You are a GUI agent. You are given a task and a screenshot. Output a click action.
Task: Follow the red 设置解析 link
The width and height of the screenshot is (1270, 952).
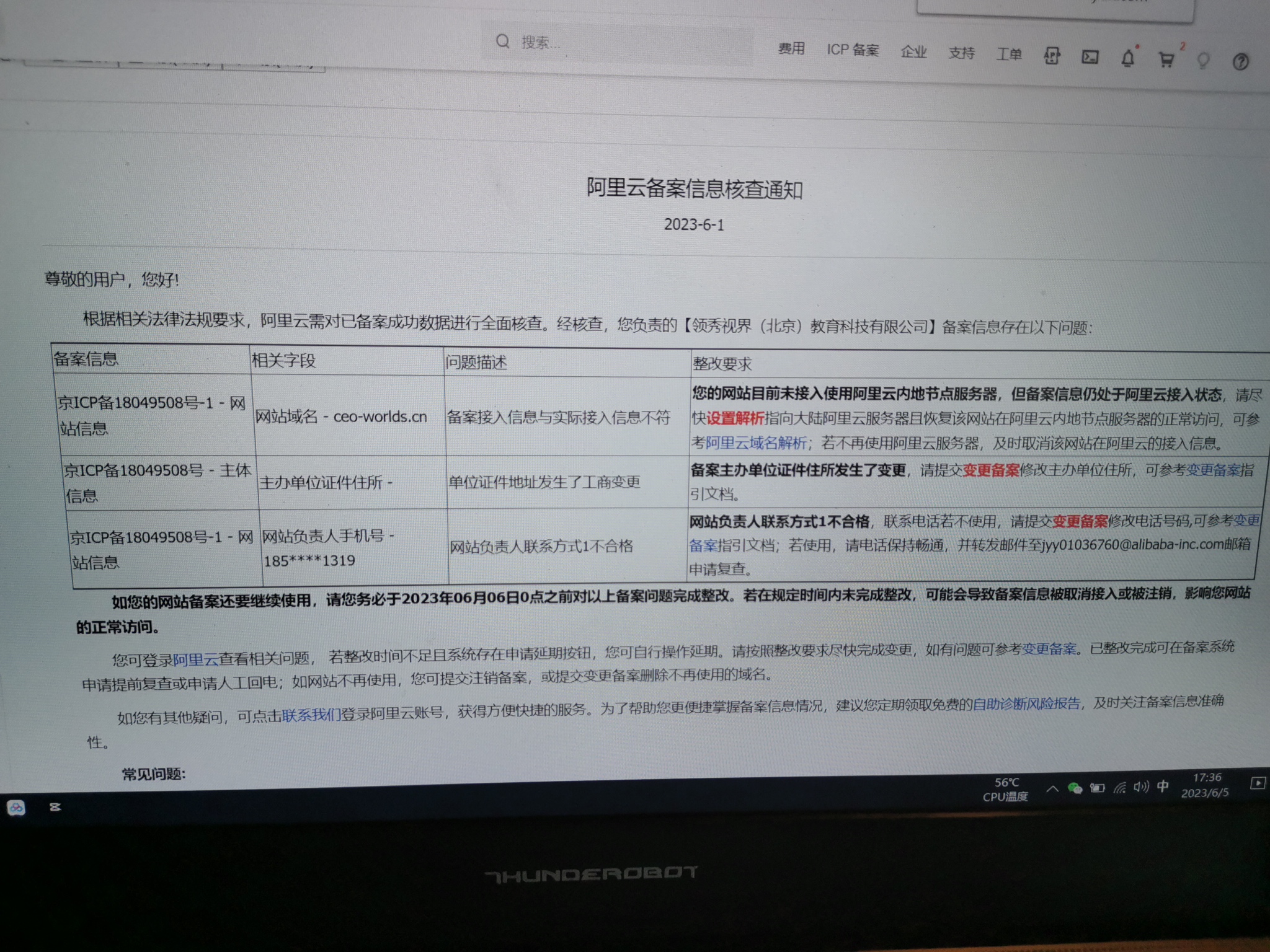click(735, 418)
